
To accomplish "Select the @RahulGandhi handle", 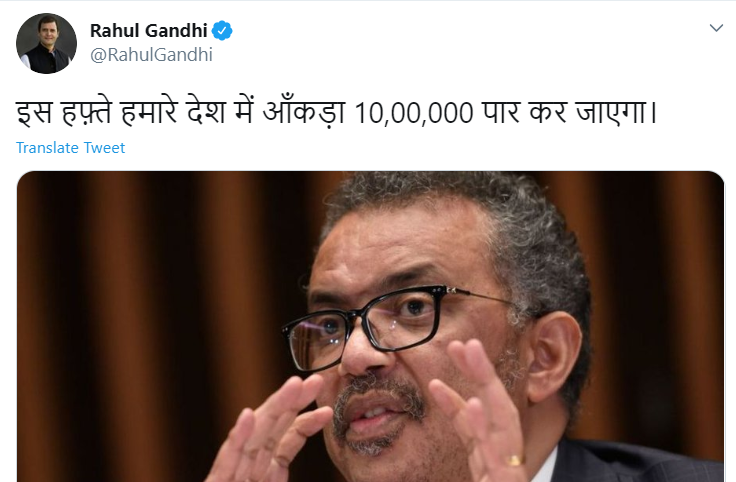I will tap(151, 55).
